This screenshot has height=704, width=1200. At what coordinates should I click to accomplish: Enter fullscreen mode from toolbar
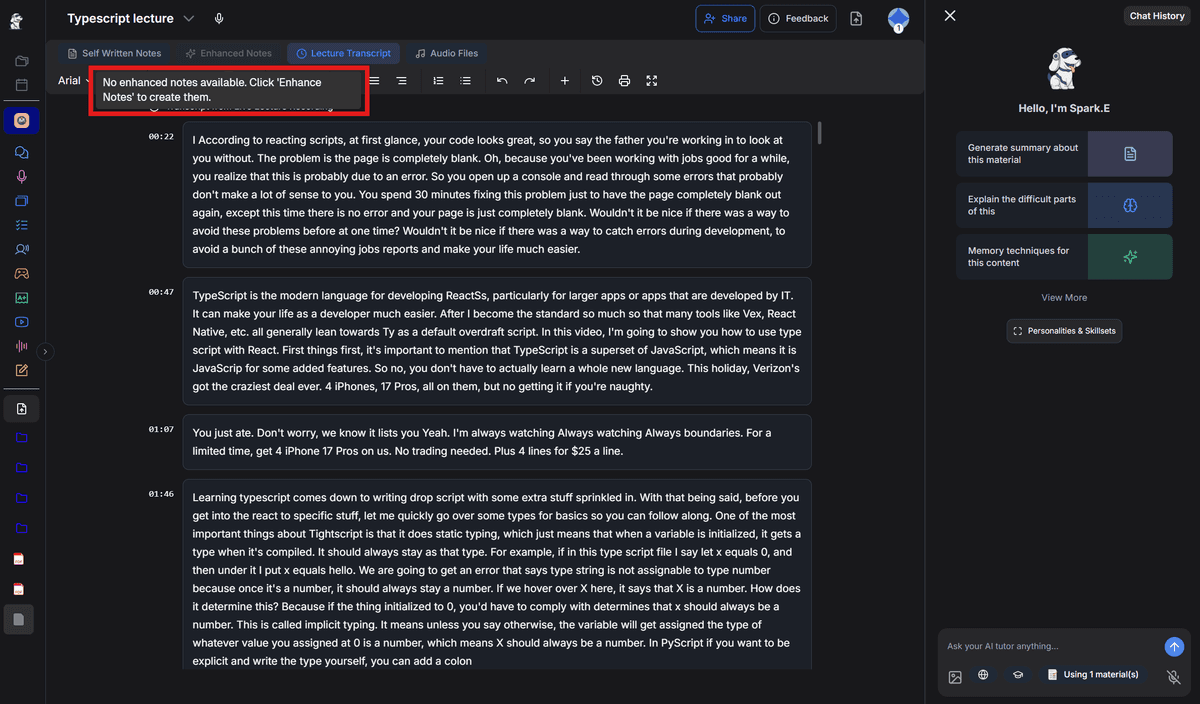[x=652, y=80]
